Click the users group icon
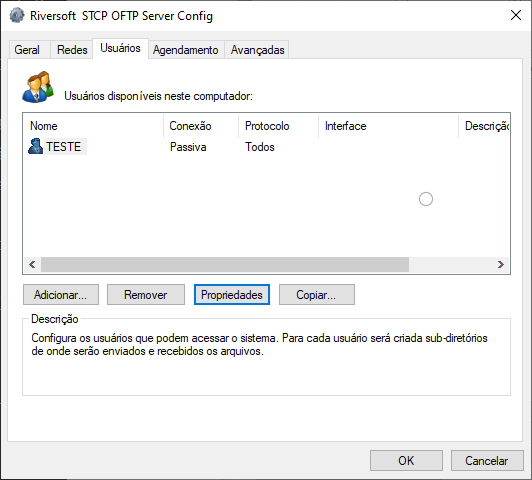The width and height of the screenshot is (532, 480). pos(38,87)
